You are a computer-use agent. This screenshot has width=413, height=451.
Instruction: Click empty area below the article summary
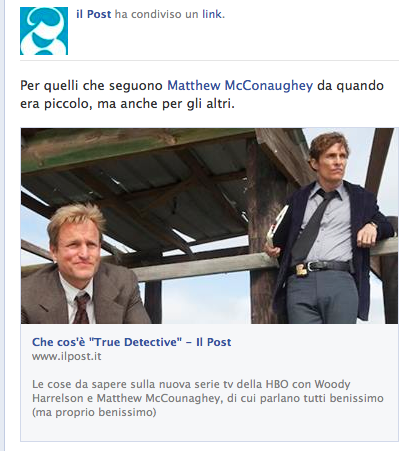pyautogui.click(x=209, y=431)
